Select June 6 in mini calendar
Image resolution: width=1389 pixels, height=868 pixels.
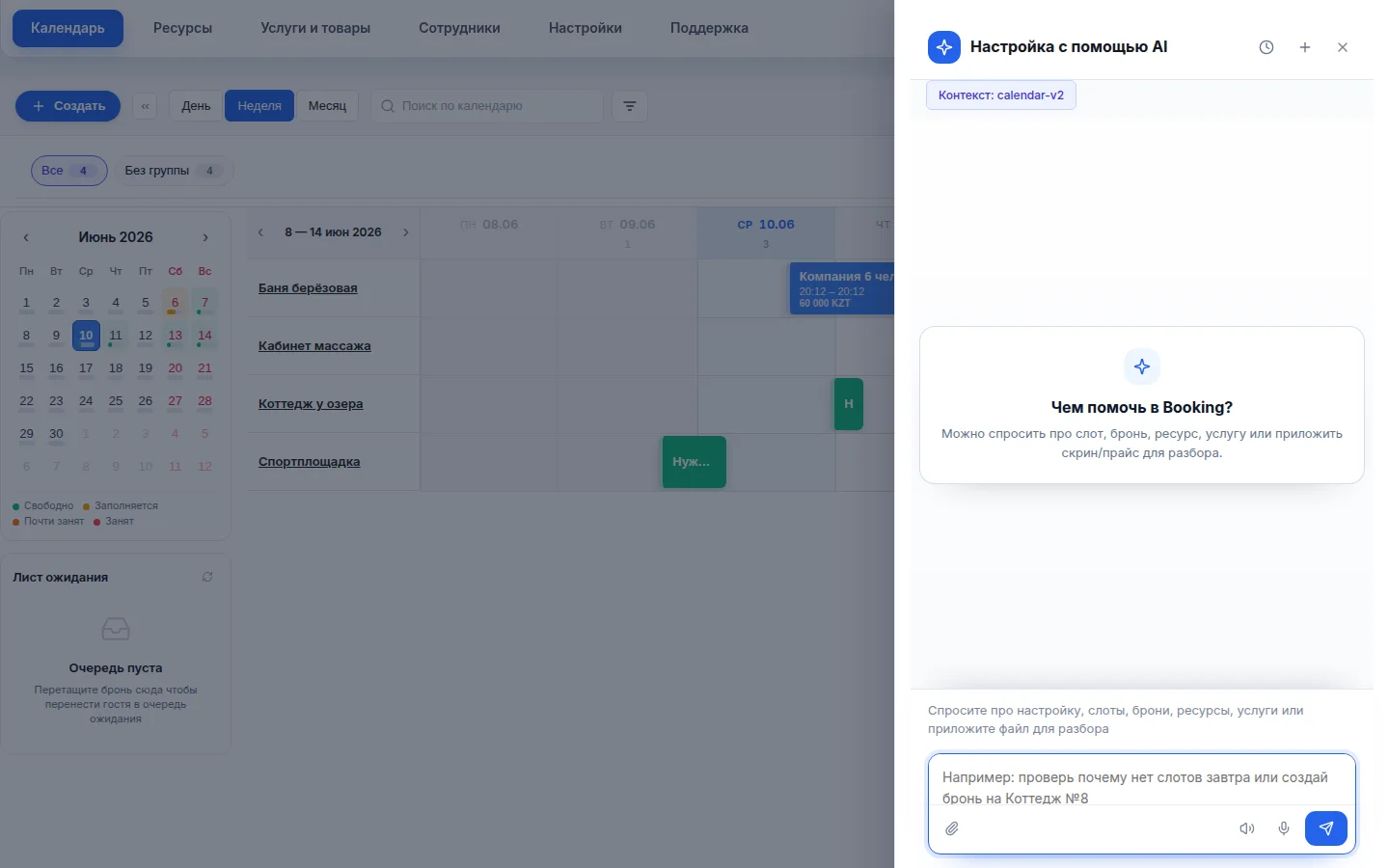point(175,303)
